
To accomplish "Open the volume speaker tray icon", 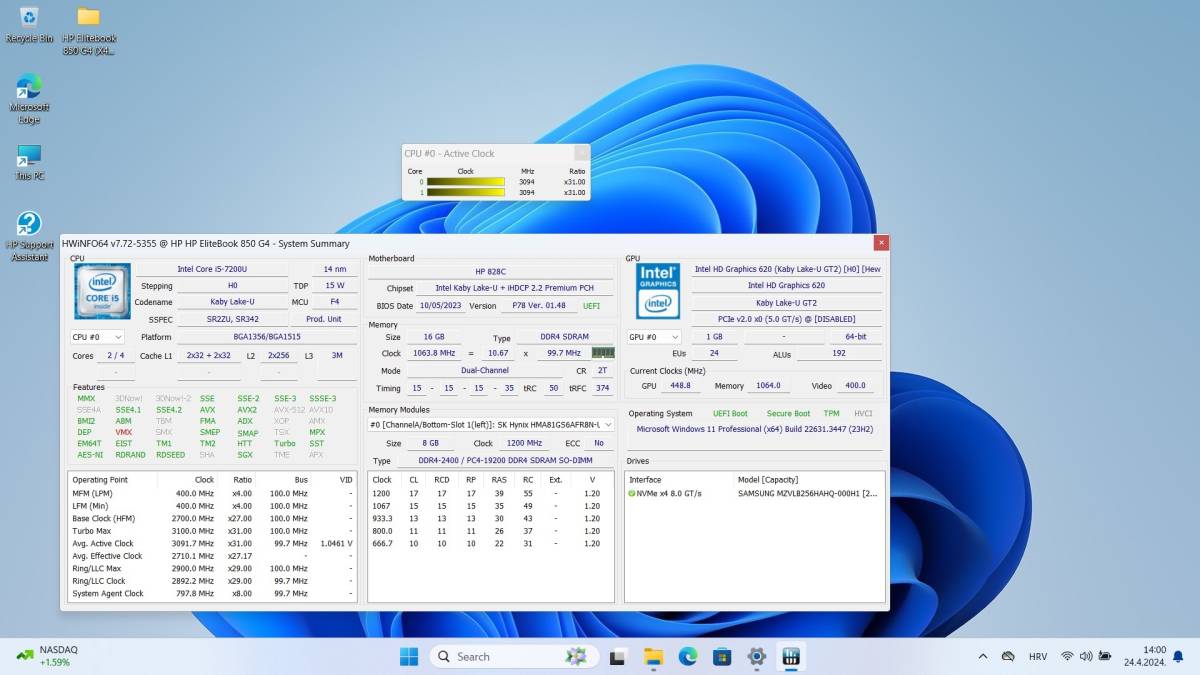I will (1085, 656).
